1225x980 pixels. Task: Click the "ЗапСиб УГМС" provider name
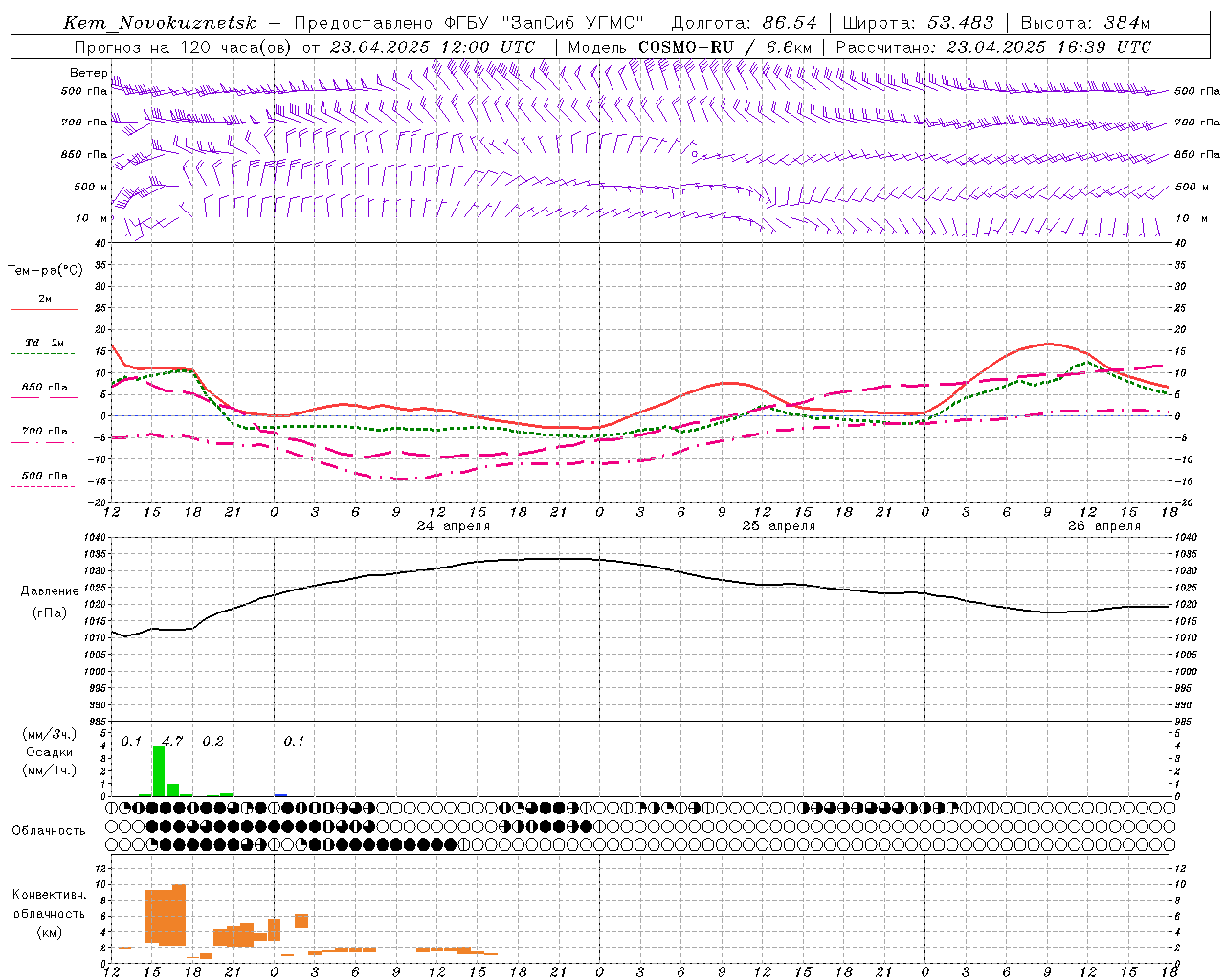tap(573, 23)
